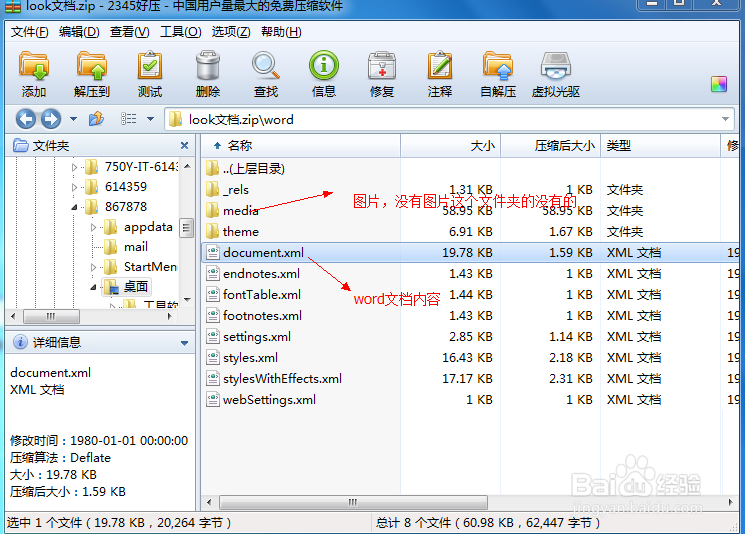The height and width of the screenshot is (534, 745).
Task: Click the 虚拟光驱 (Virtual drive) toolbar icon
Action: click(556, 67)
